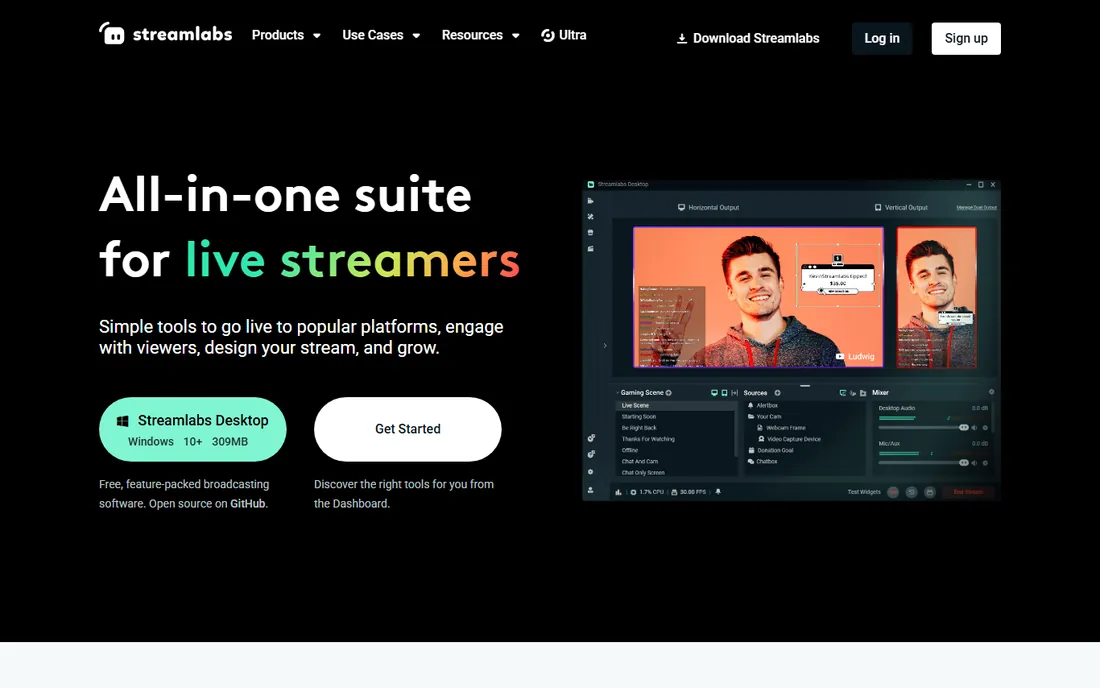Select the Be Right Back scene
Screen dimensions: 1100x688
tap(639, 428)
